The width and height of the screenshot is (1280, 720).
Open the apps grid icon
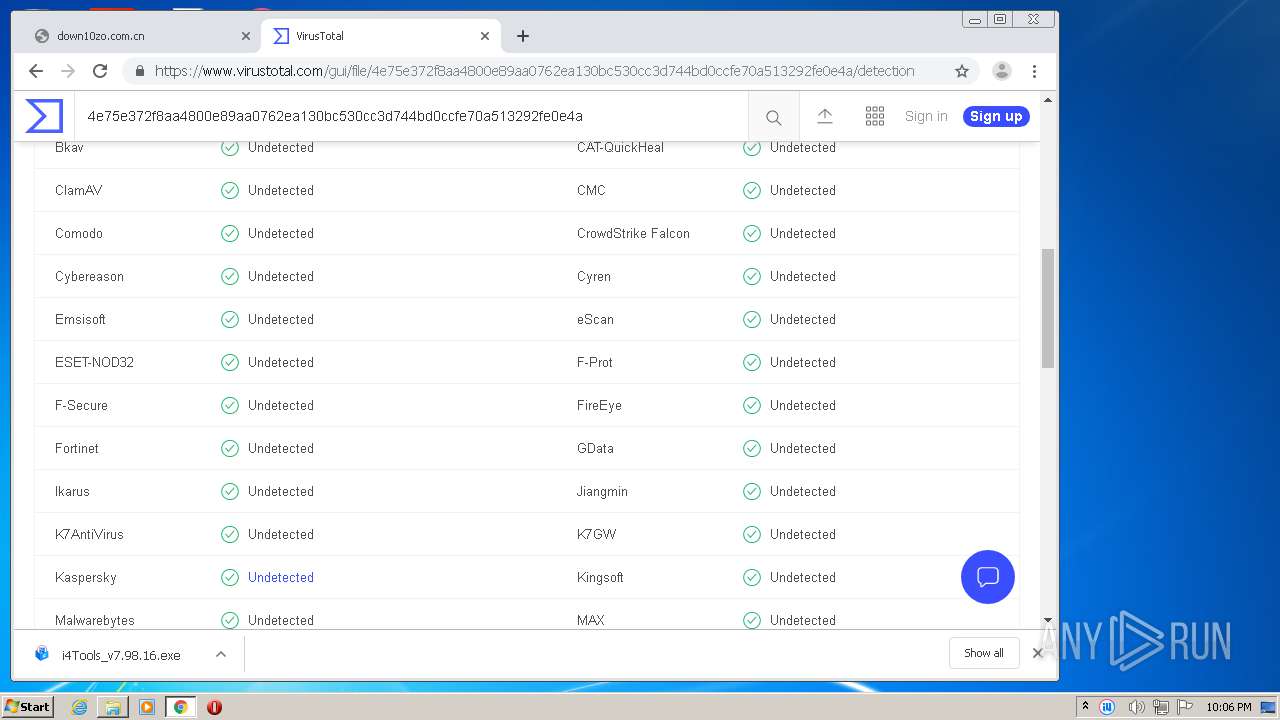(875, 116)
